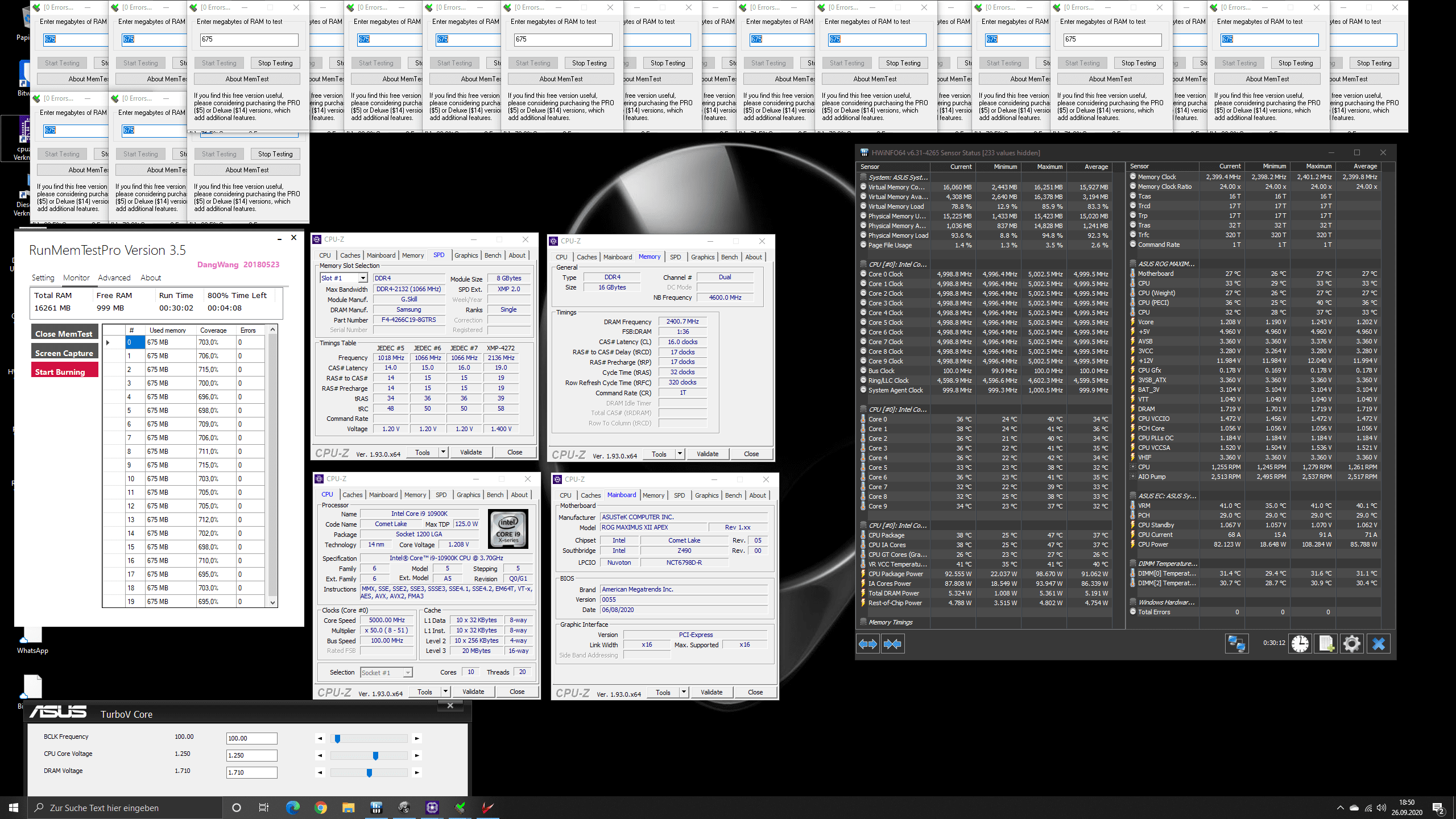Open HWiNFO sensor settings gear icon
The image size is (1456, 819).
[x=1352, y=644]
